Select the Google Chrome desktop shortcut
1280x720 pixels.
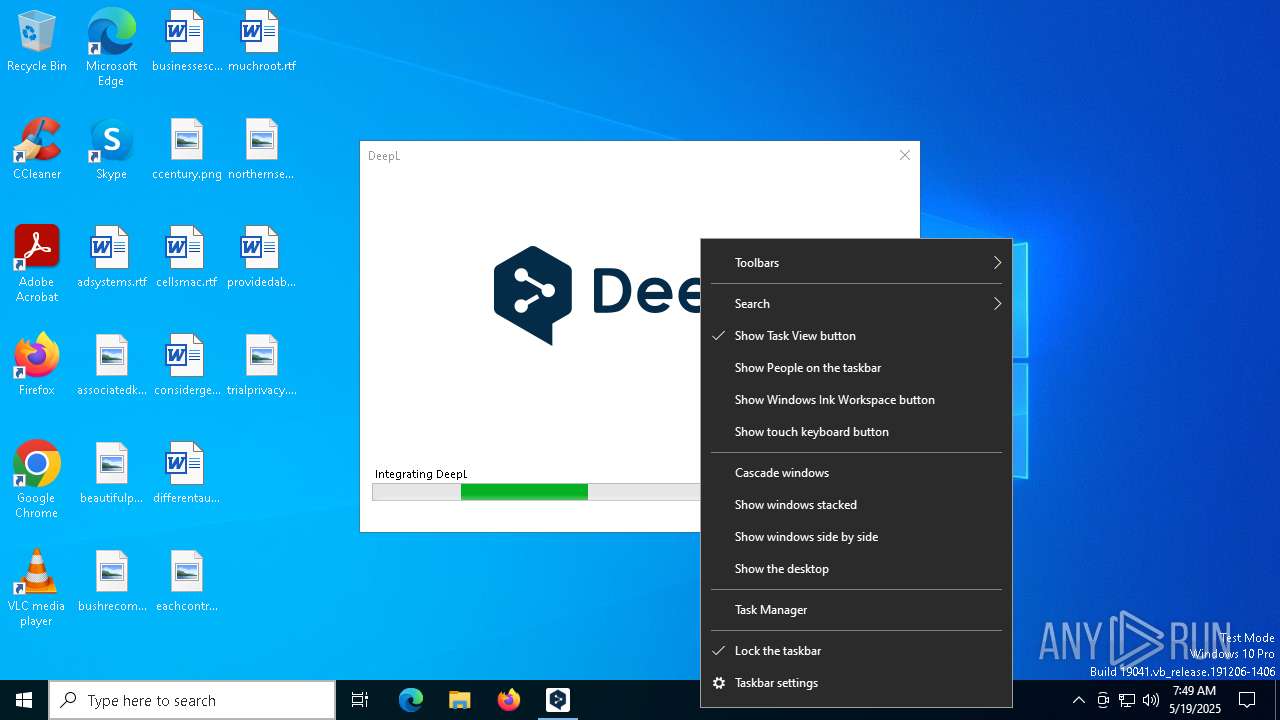coord(37,480)
